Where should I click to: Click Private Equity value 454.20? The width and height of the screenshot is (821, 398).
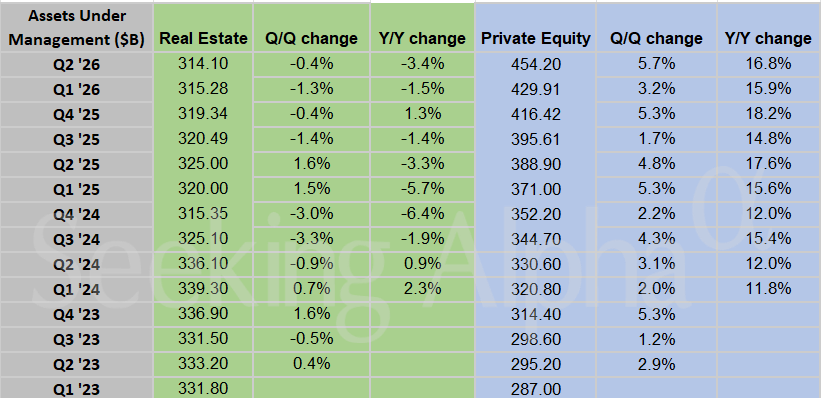pyautogui.click(x=535, y=64)
